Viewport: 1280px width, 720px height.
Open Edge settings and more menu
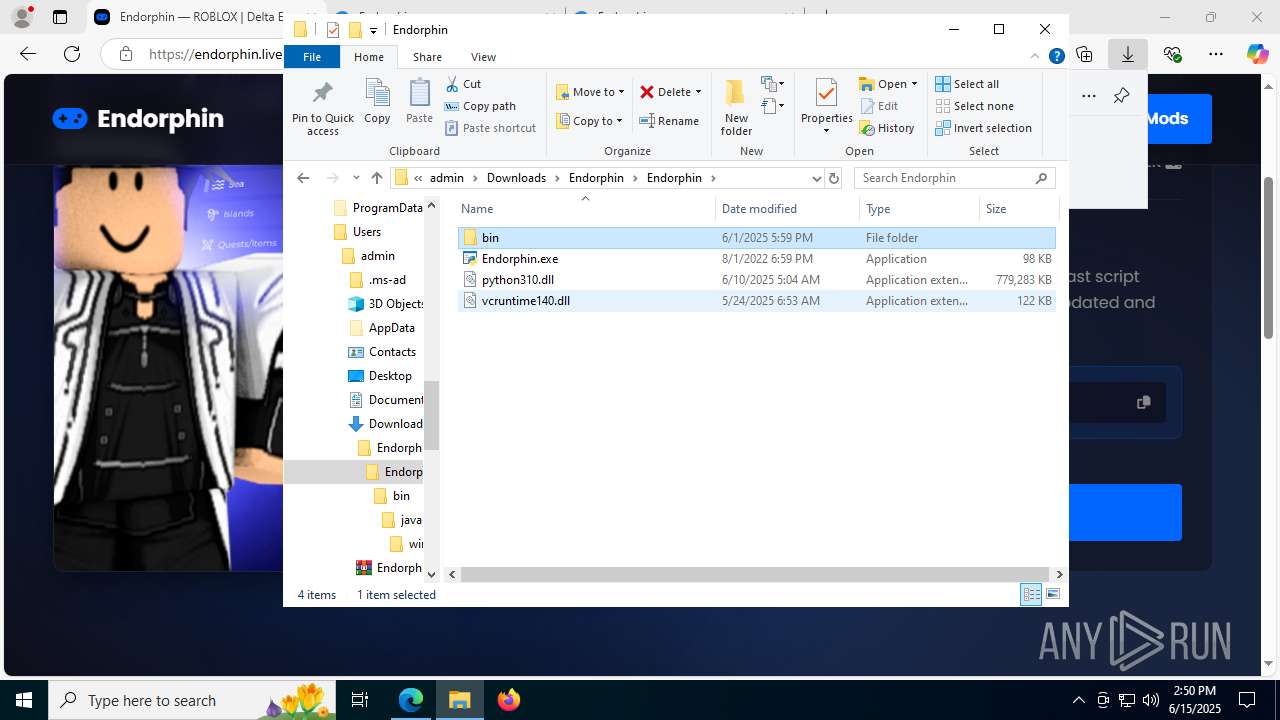[1216, 54]
